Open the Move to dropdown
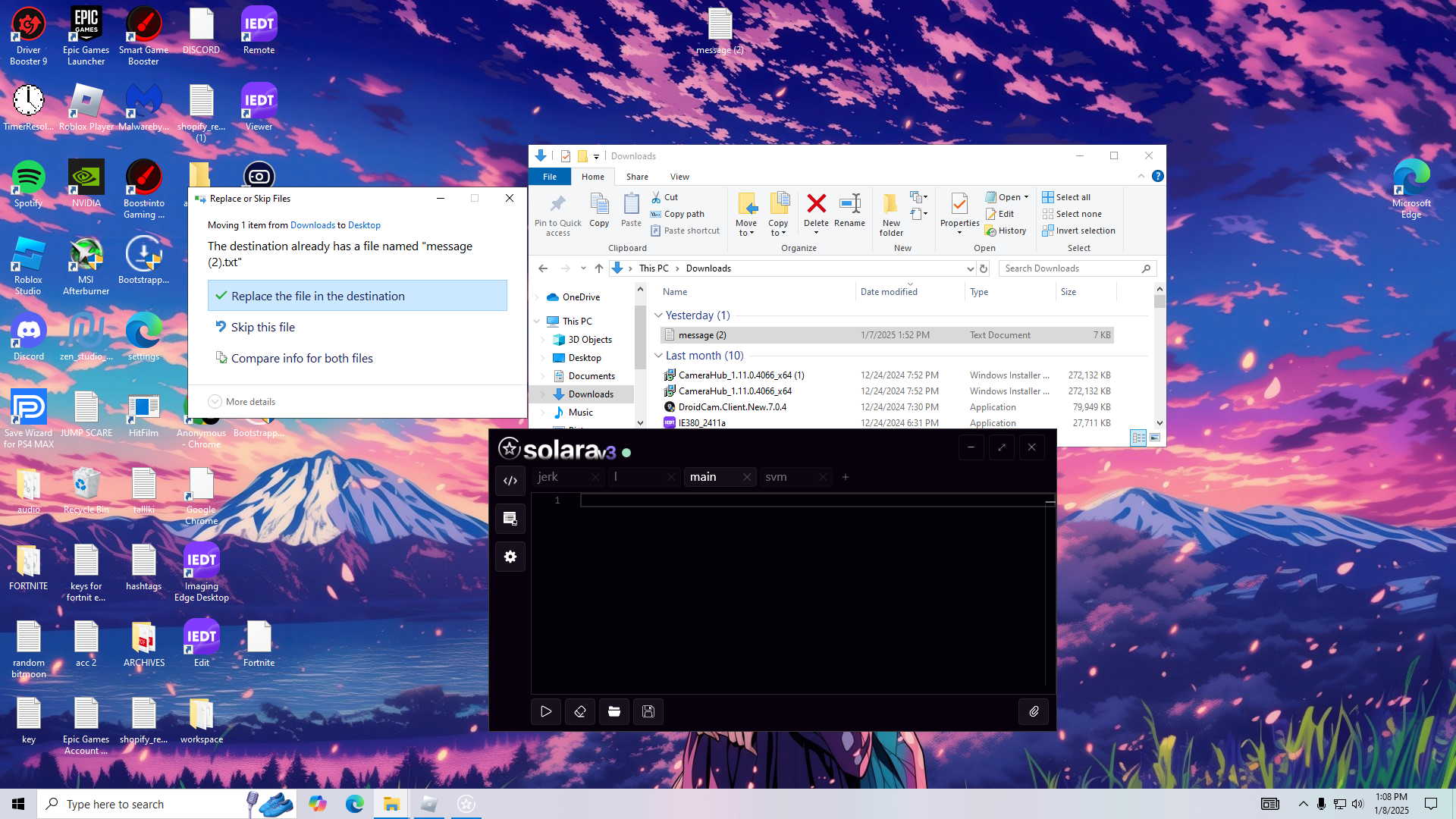This screenshot has width=1456, height=819. [746, 227]
